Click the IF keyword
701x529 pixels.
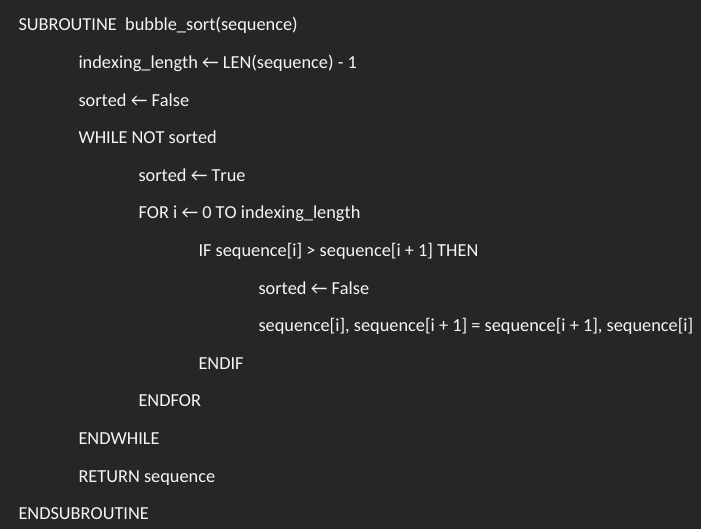(205, 250)
